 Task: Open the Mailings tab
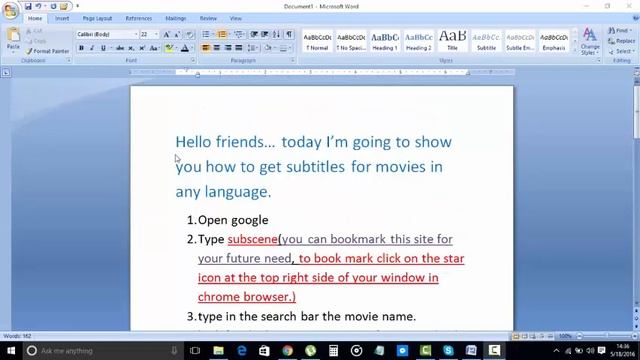tap(176, 18)
